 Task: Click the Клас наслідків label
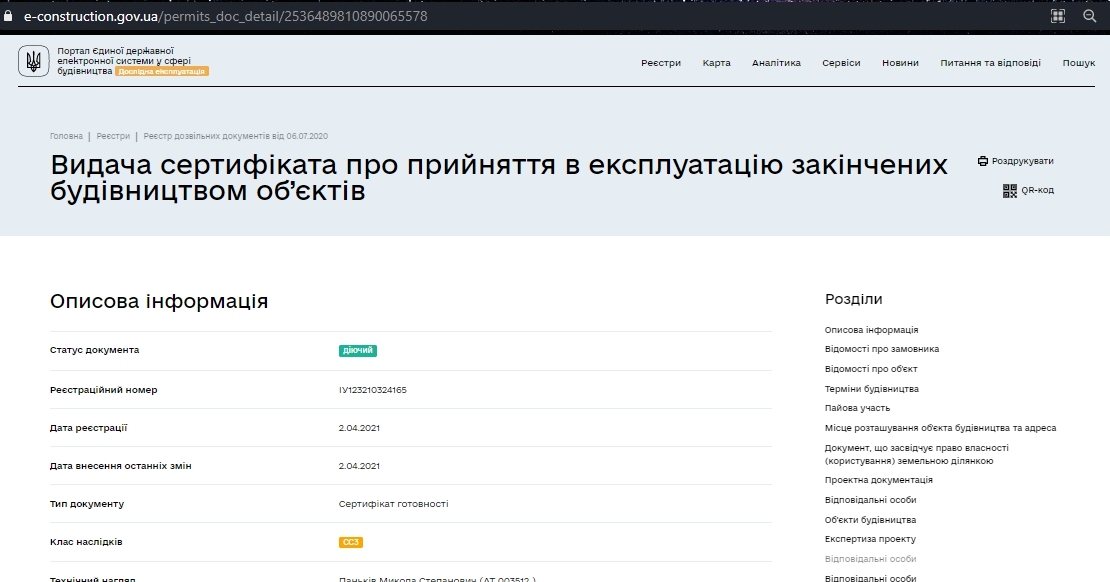tap(86, 542)
